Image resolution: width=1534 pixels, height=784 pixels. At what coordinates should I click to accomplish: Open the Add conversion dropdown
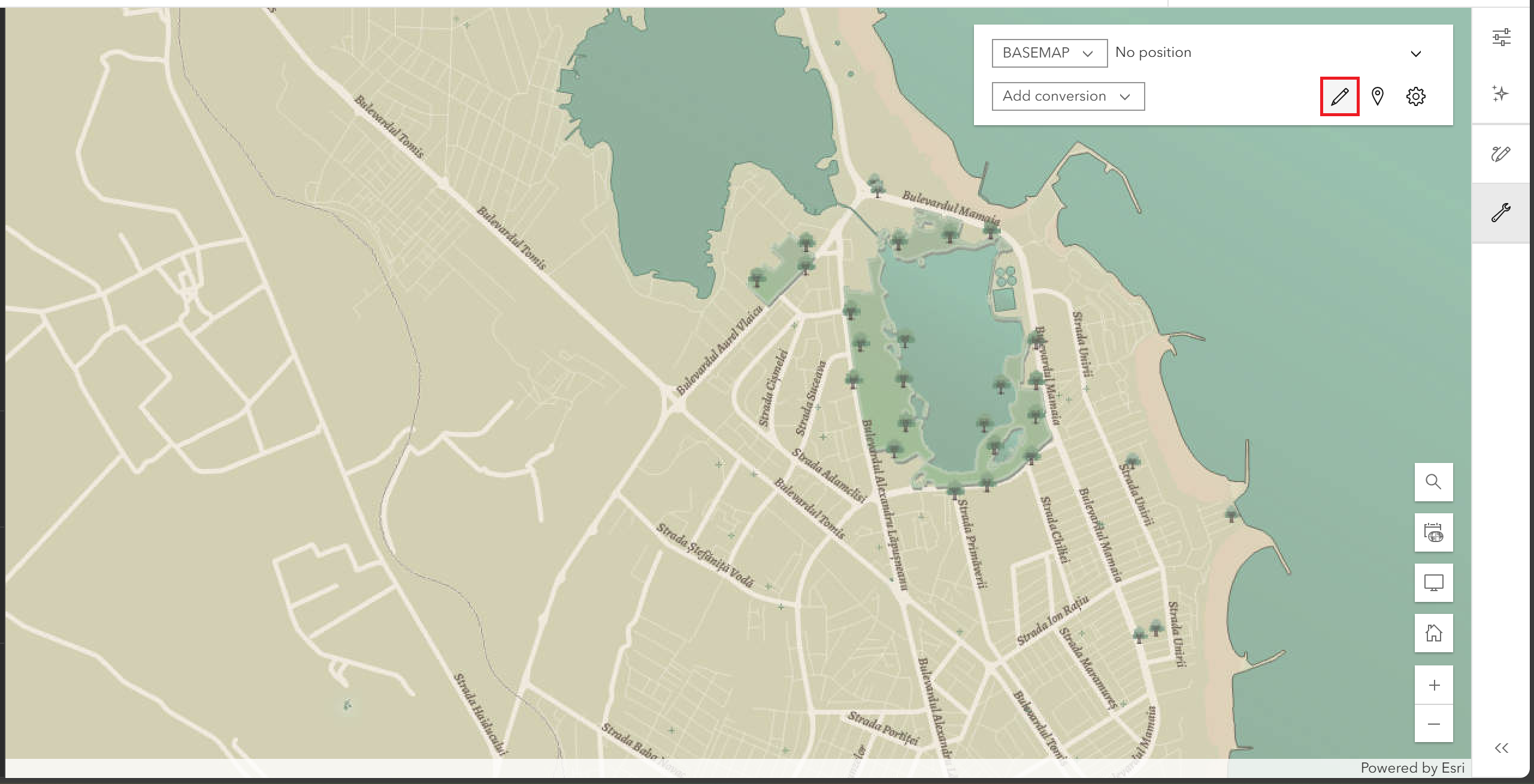1067,96
